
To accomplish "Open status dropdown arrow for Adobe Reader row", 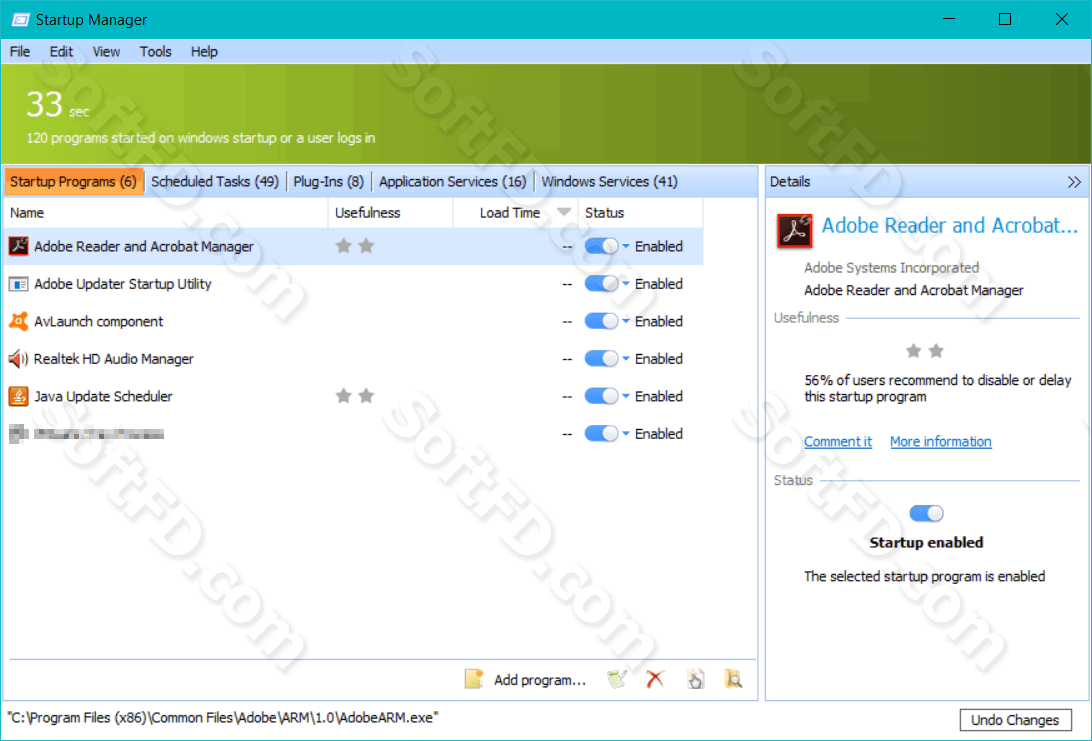I will (x=625, y=246).
